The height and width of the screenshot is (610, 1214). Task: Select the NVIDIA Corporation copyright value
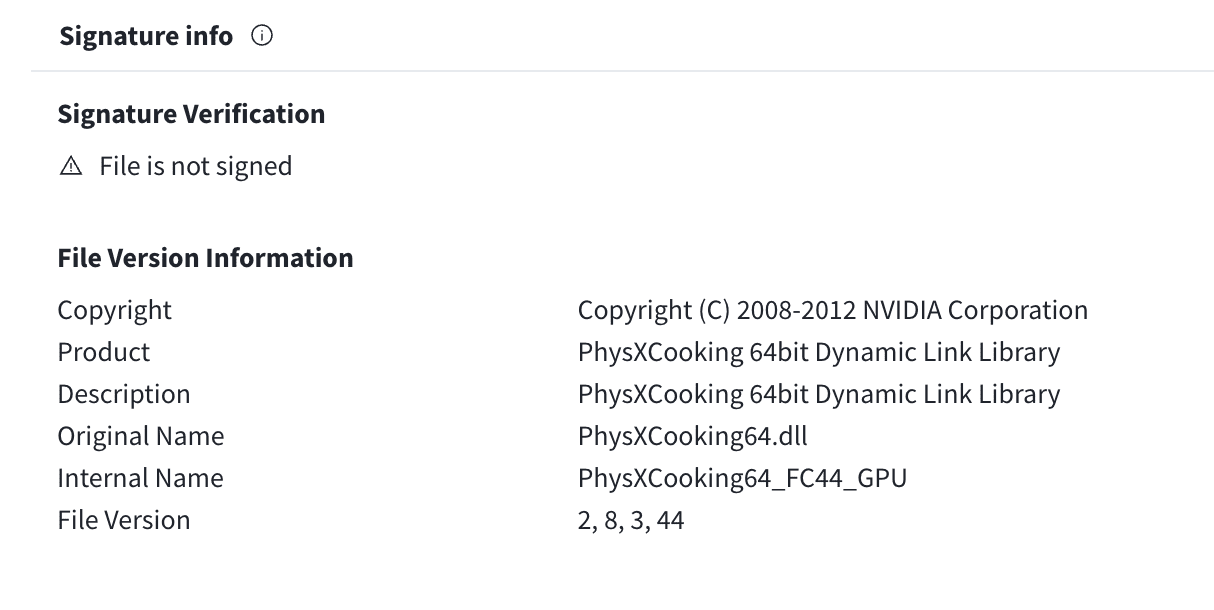click(x=833, y=310)
